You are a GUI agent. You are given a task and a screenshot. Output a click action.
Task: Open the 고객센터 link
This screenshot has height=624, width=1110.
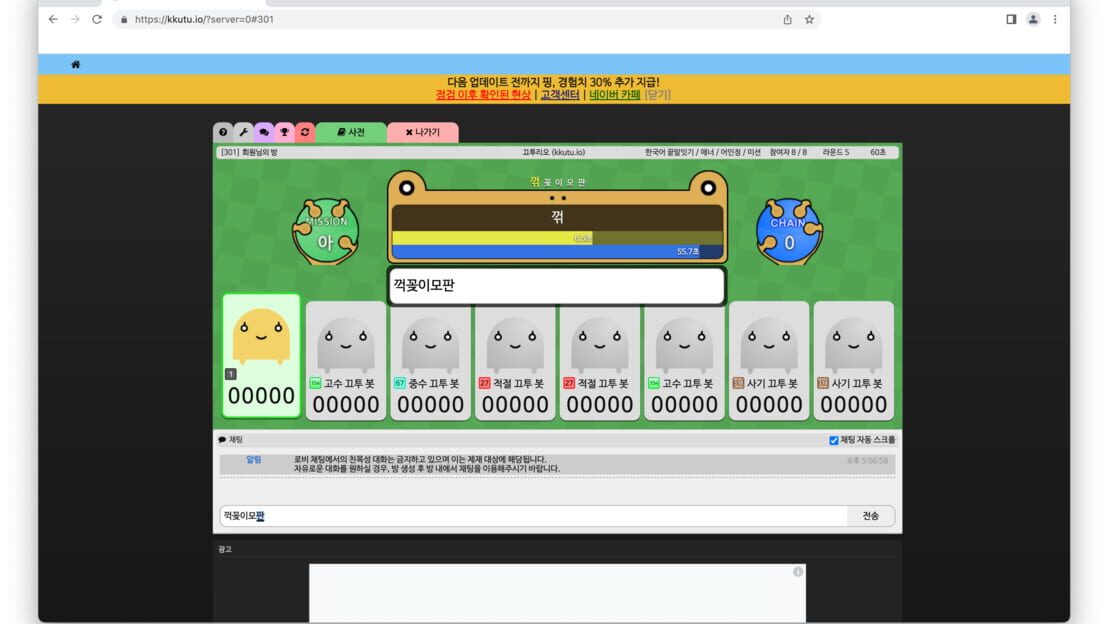coord(560,95)
